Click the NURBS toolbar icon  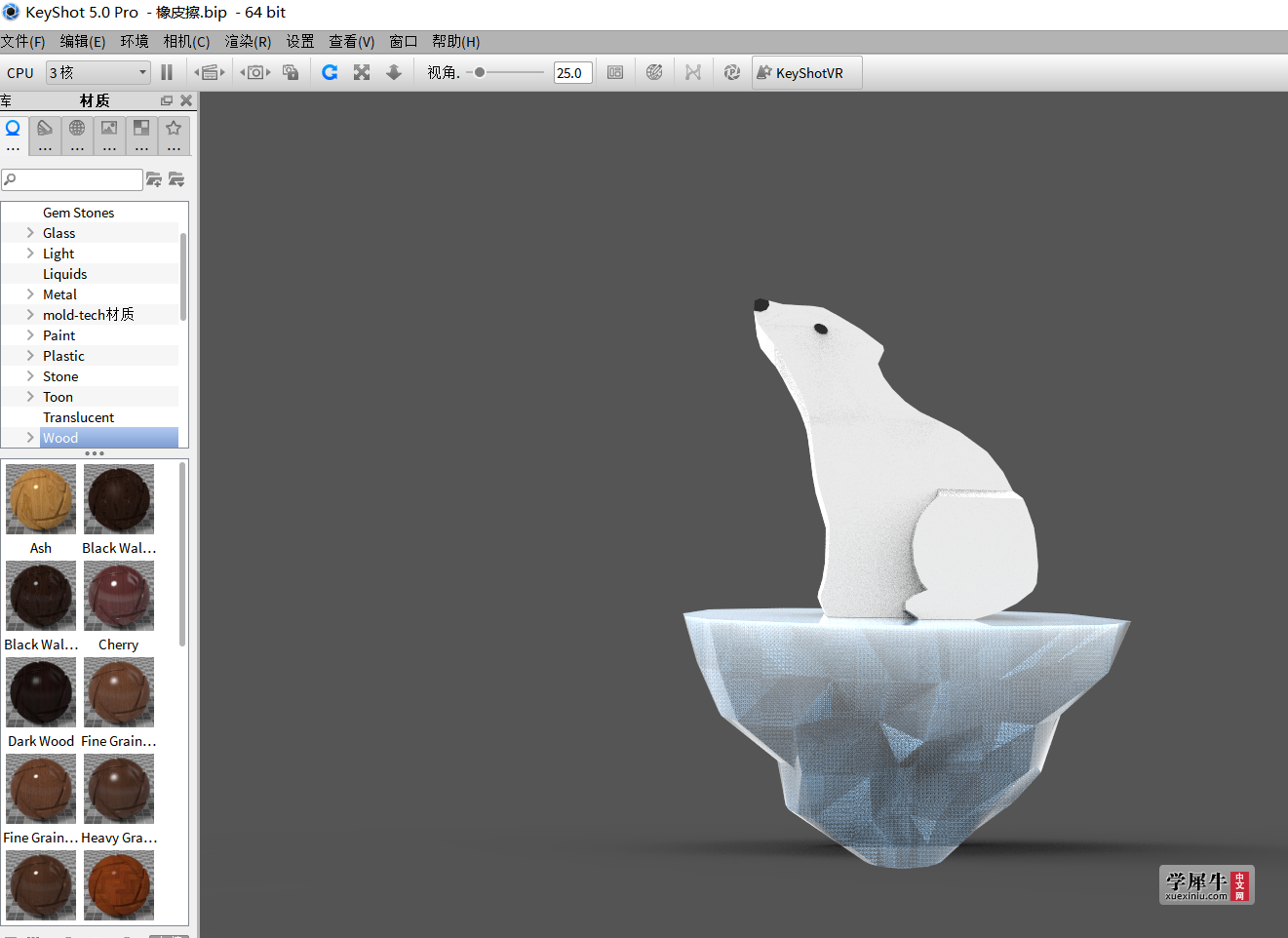693,72
